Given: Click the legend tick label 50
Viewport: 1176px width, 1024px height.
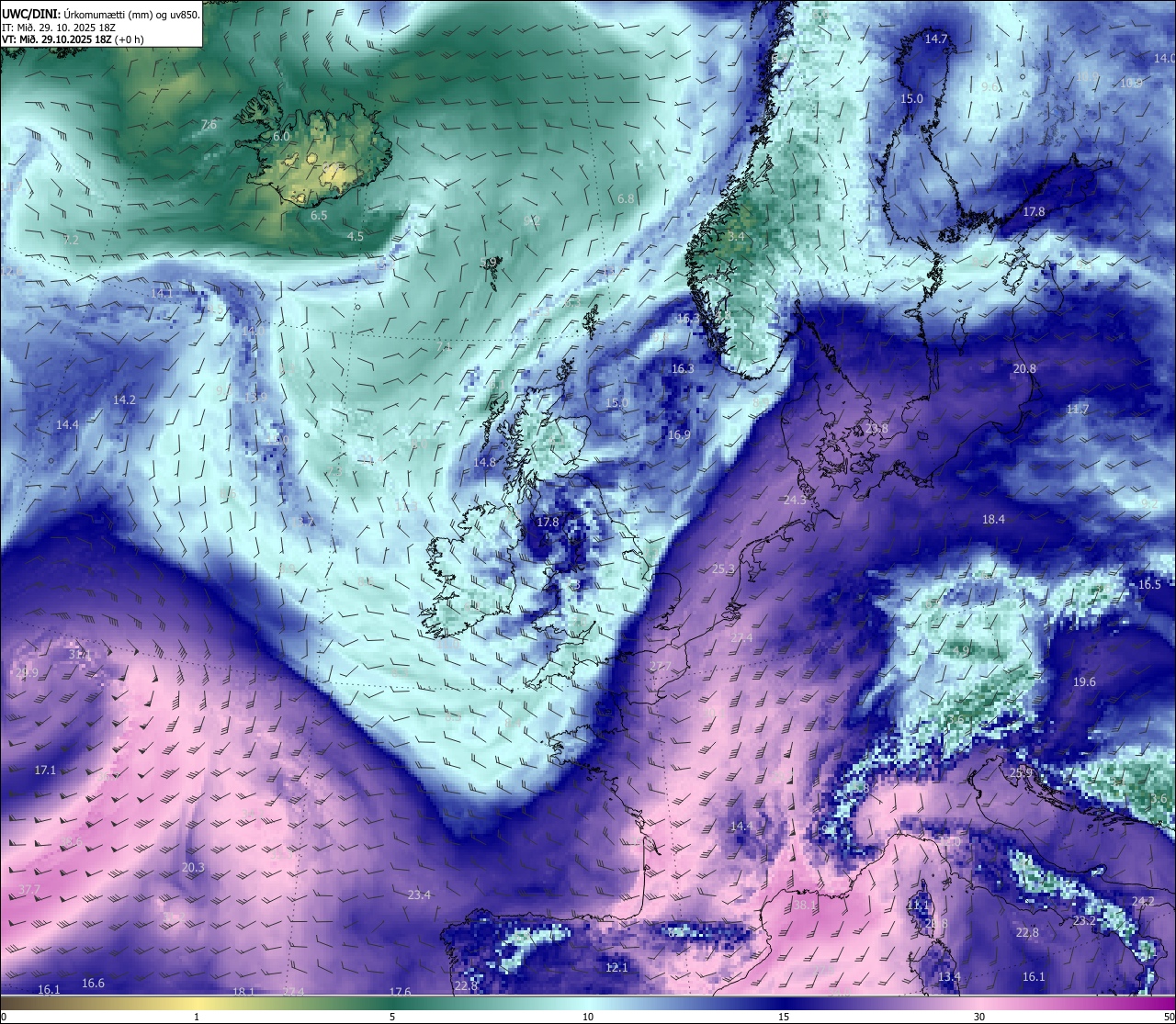Looking at the screenshot, I should tap(1169, 1017).
